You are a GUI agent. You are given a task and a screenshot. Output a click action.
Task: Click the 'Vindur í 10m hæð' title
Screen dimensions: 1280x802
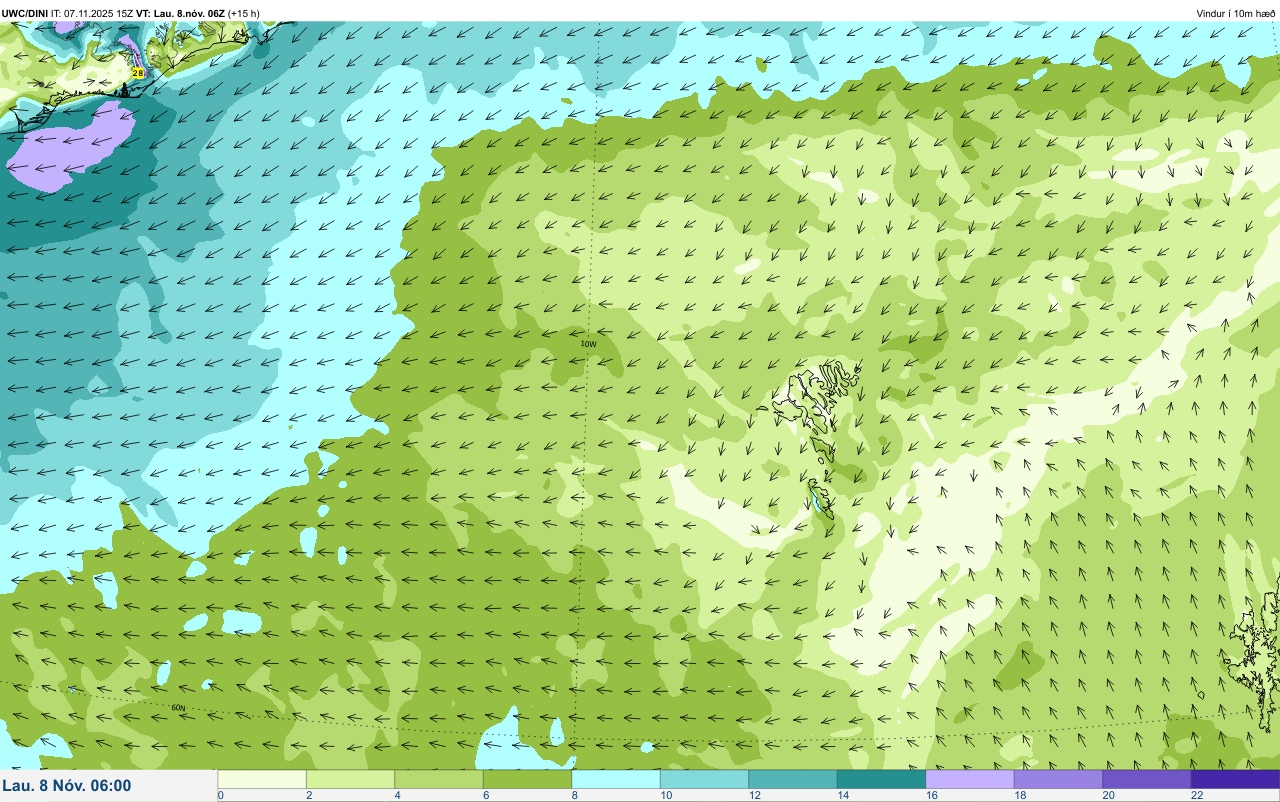click(x=1235, y=13)
